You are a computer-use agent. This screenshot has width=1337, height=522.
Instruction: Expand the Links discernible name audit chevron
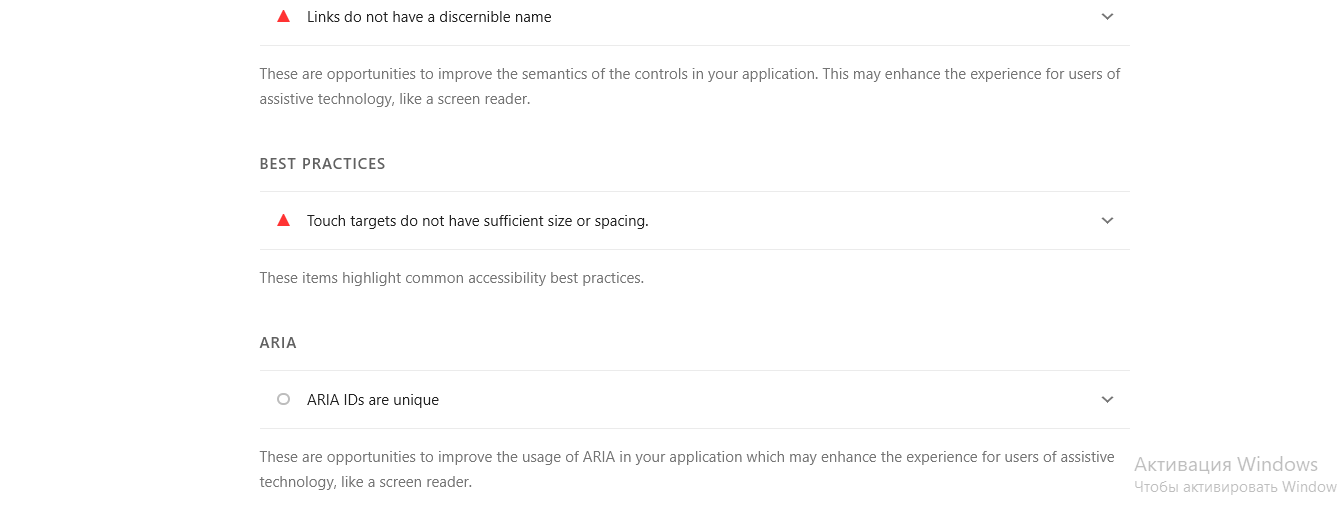pyautogui.click(x=1107, y=17)
